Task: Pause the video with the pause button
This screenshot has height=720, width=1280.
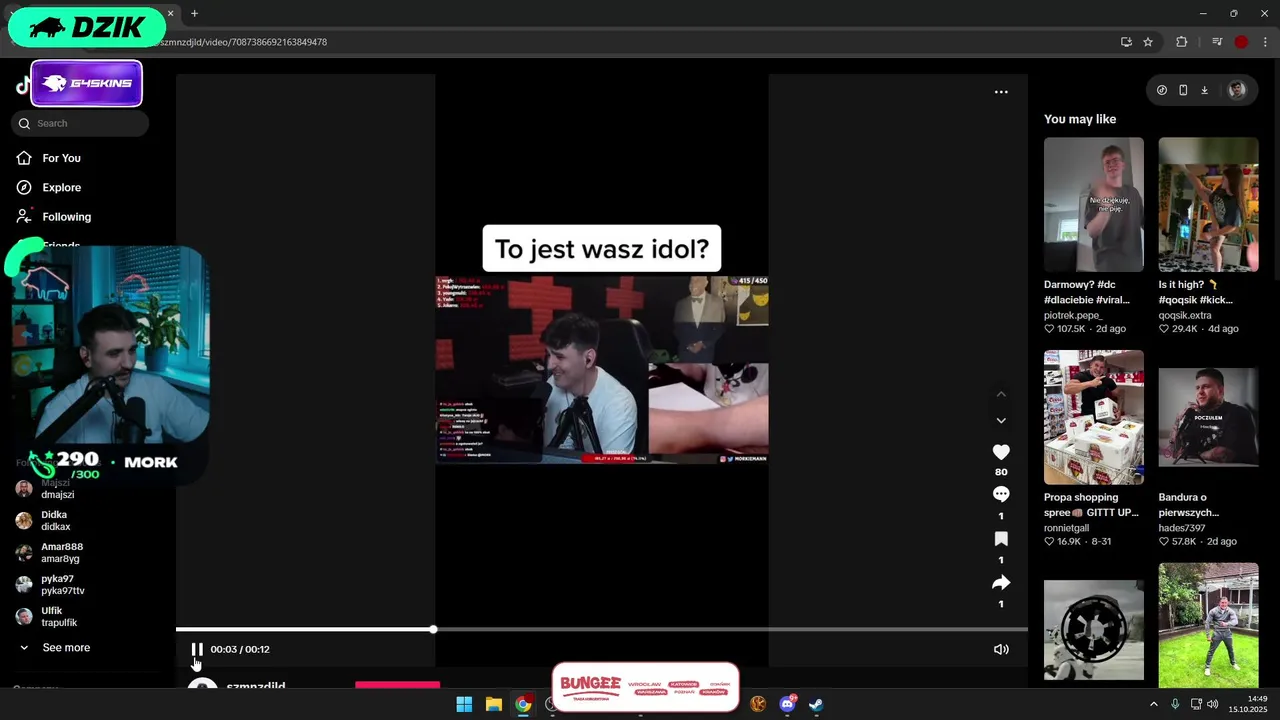Action: click(197, 649)
